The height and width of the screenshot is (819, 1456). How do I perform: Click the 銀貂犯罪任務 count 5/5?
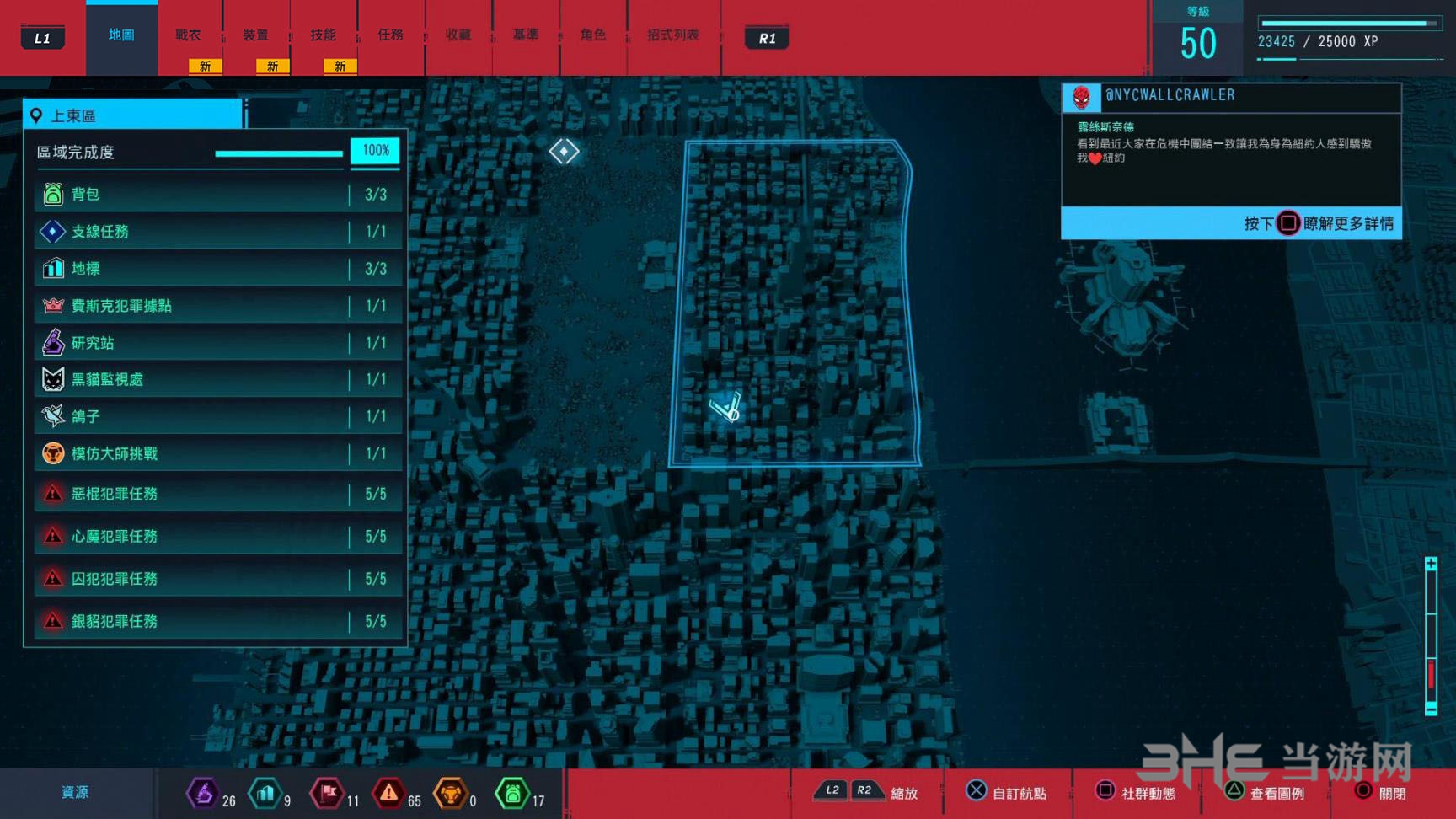[376, 621]
